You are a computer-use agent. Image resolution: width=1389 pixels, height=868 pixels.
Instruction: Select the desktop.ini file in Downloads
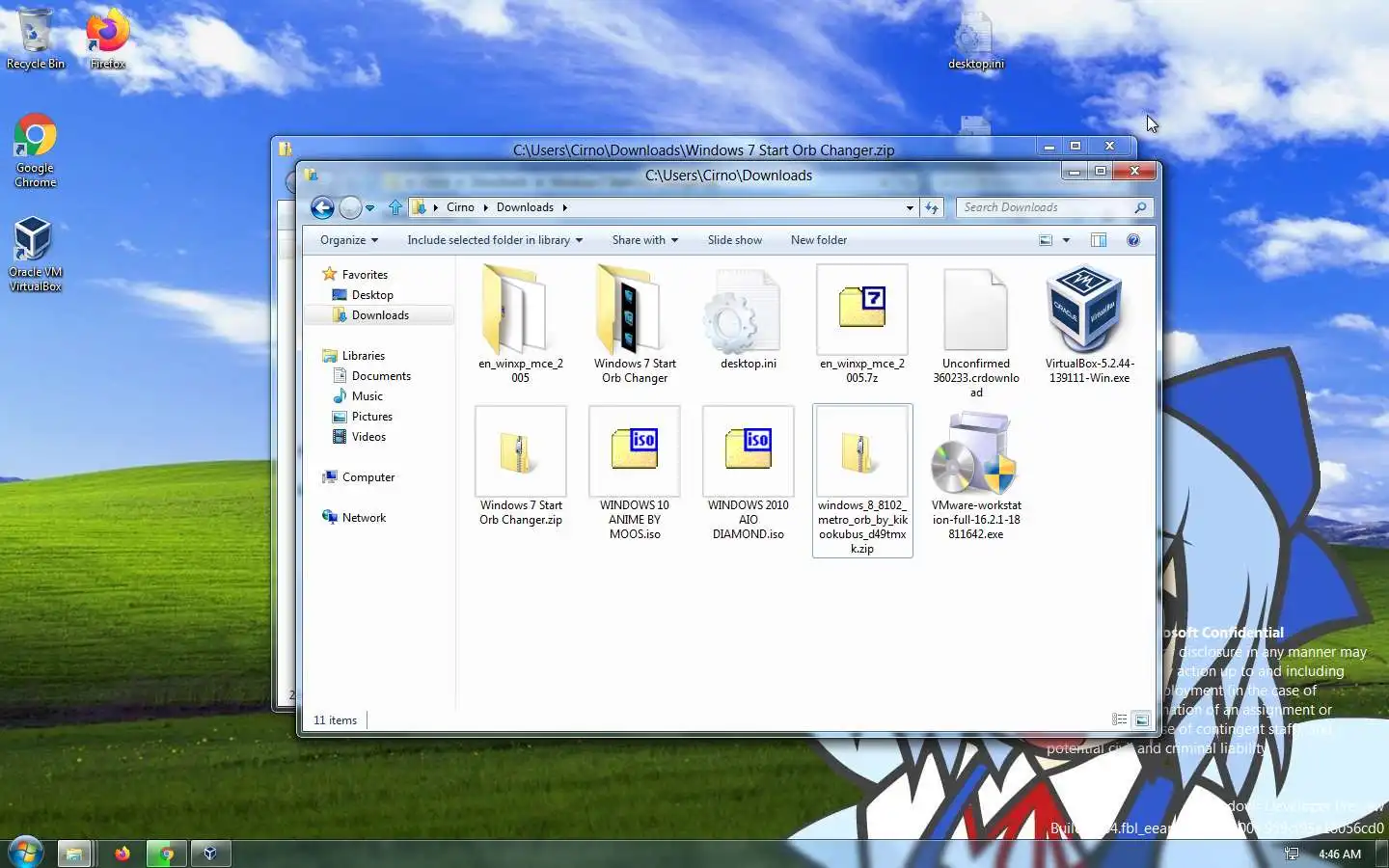(x=749, y=318)
